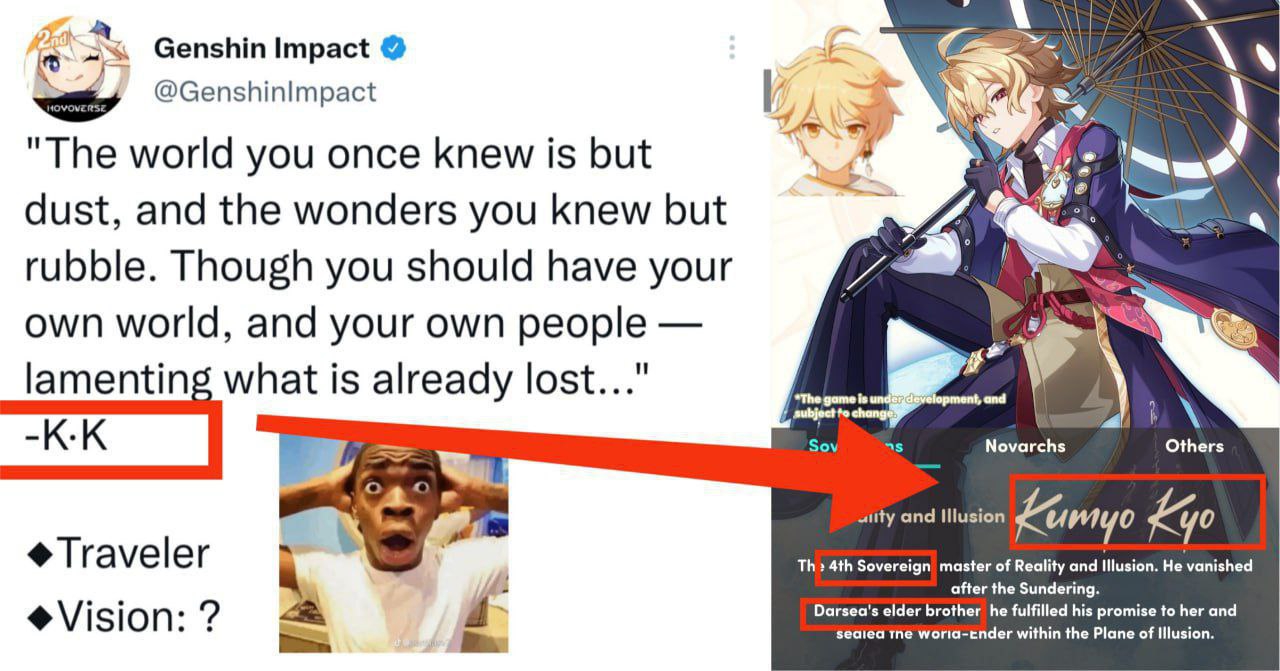Click the blue verified checkmark badge
The image size is (1280, 671).
click(x=395, y=48)
